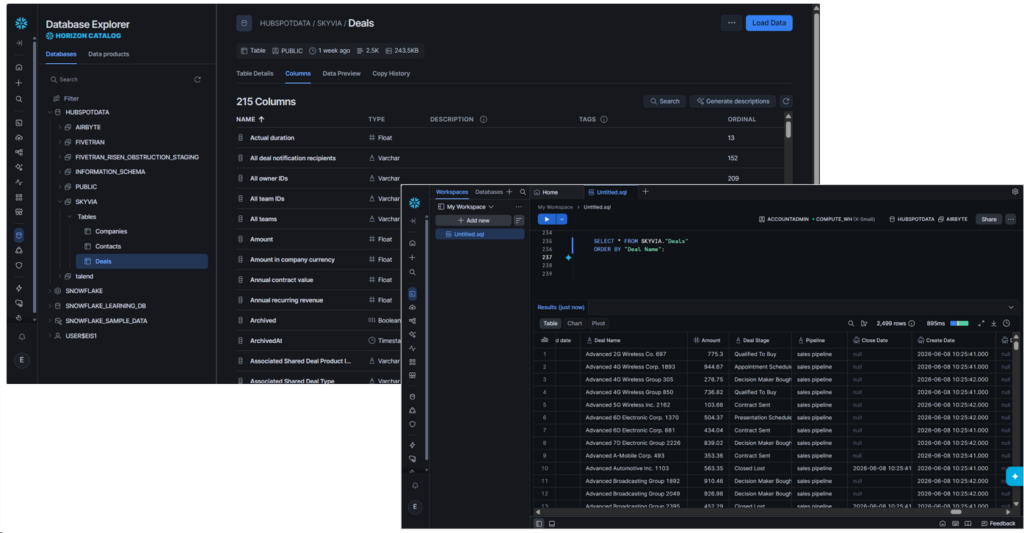
Task: Open the dropdown arrow next to run button
Action: click(x=562, y=219)
